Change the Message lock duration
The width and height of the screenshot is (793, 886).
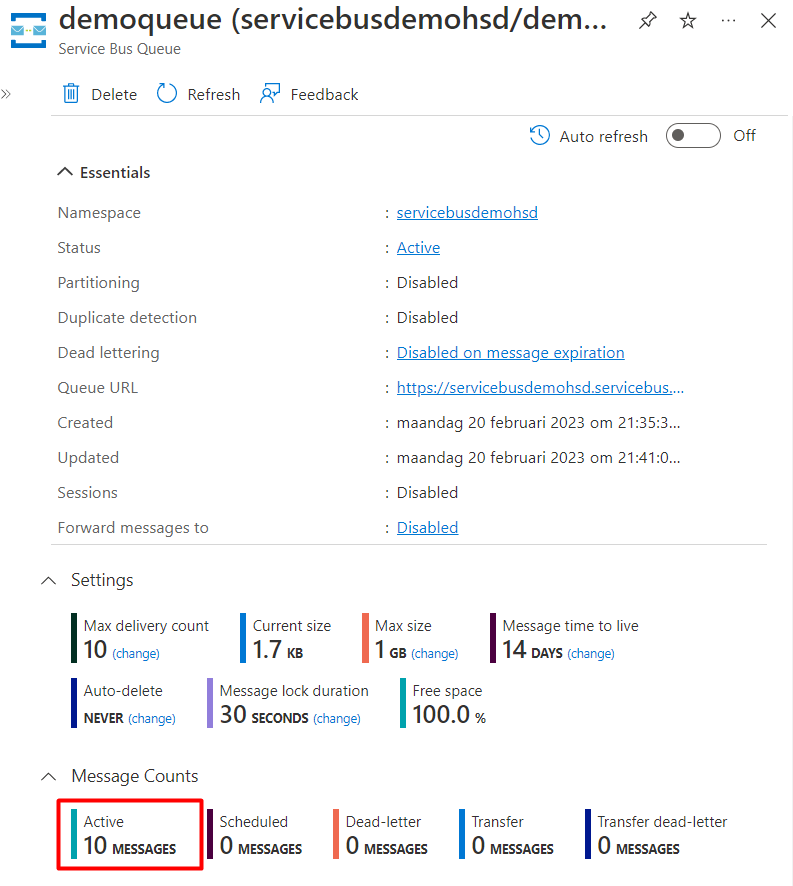(337, 719)
